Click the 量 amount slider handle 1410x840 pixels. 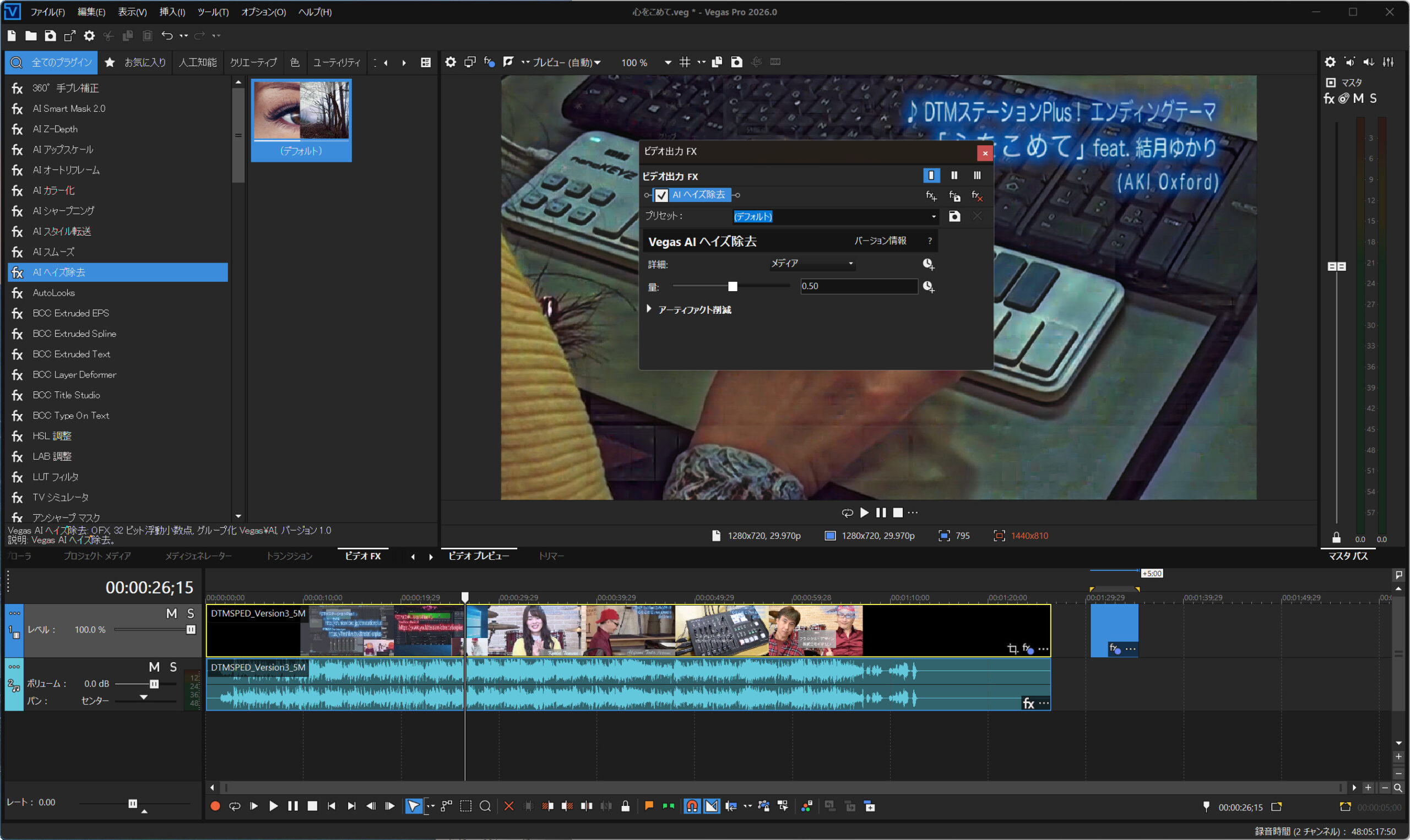coord(732,287)
